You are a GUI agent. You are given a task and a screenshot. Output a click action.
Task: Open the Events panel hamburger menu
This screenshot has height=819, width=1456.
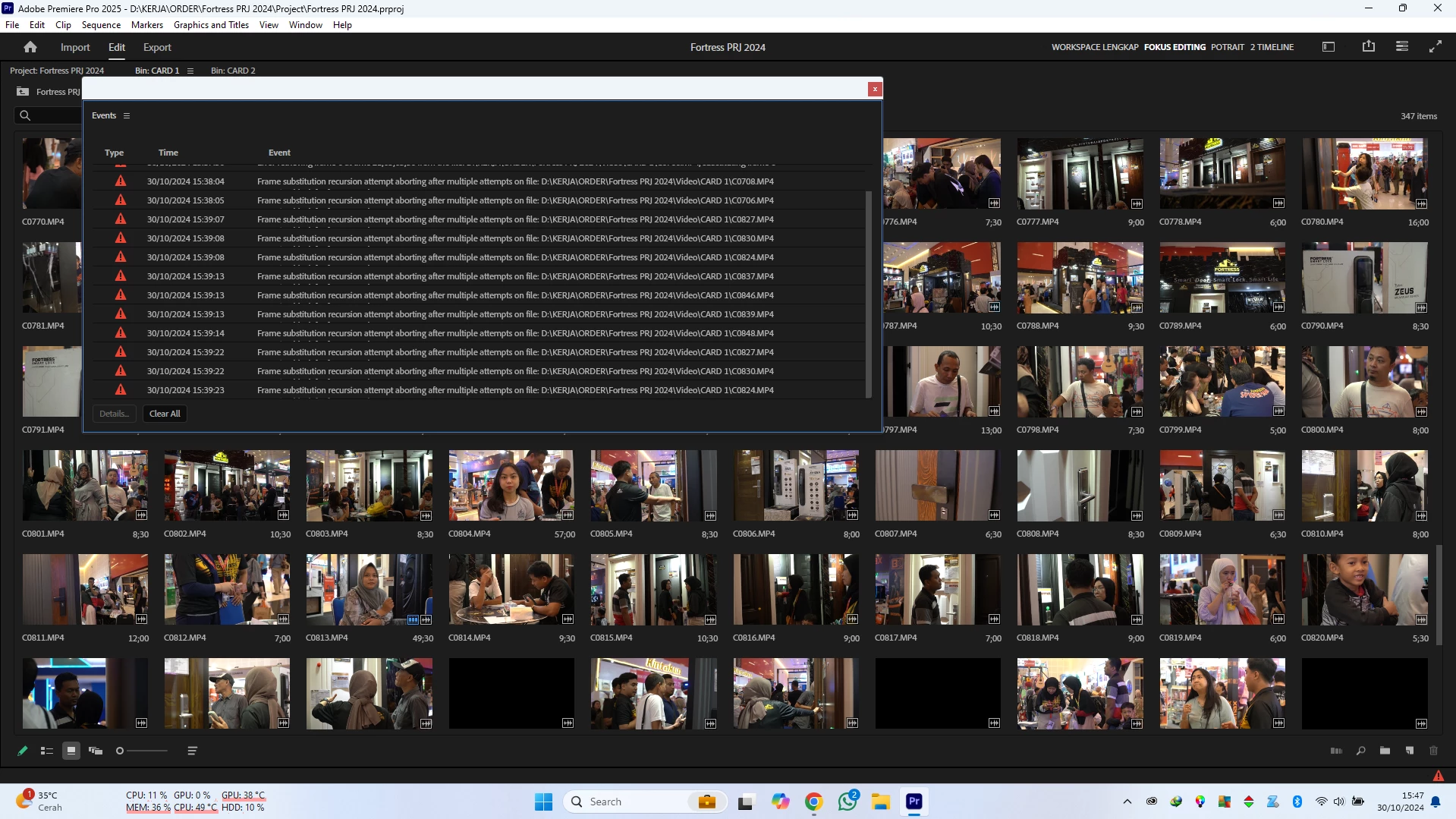tap(127, 115)
